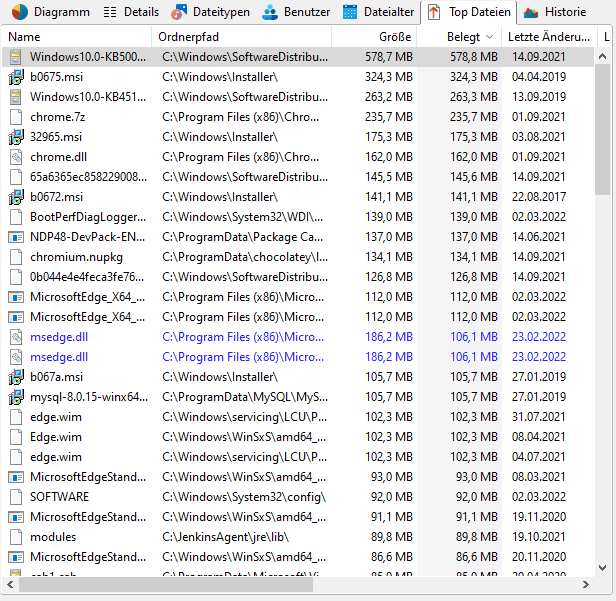
Task: Select the b0675.msi file name
Action: pos(57,77)
